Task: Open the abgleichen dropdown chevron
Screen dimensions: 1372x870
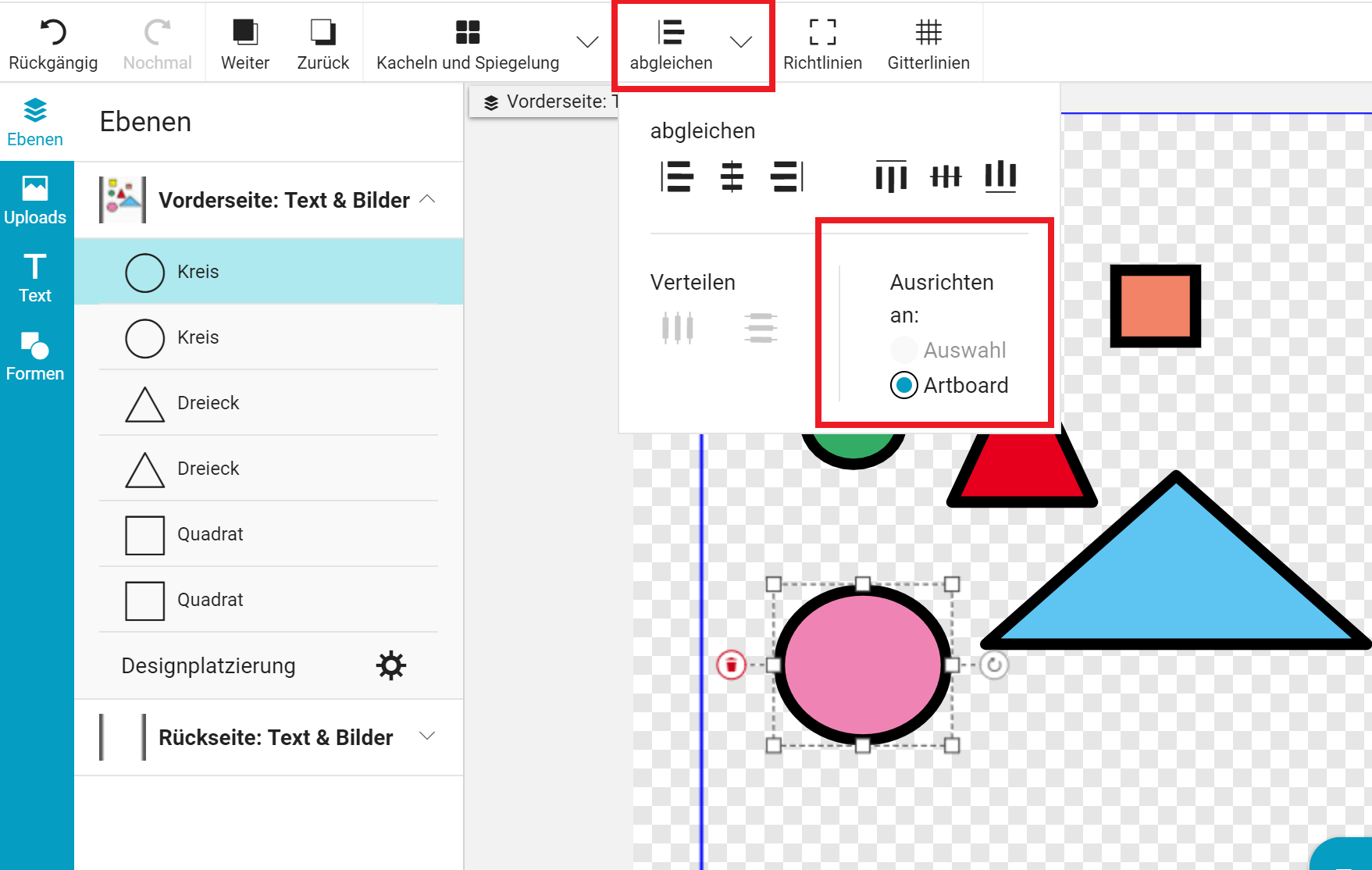Action: click(x=740, y=41)
